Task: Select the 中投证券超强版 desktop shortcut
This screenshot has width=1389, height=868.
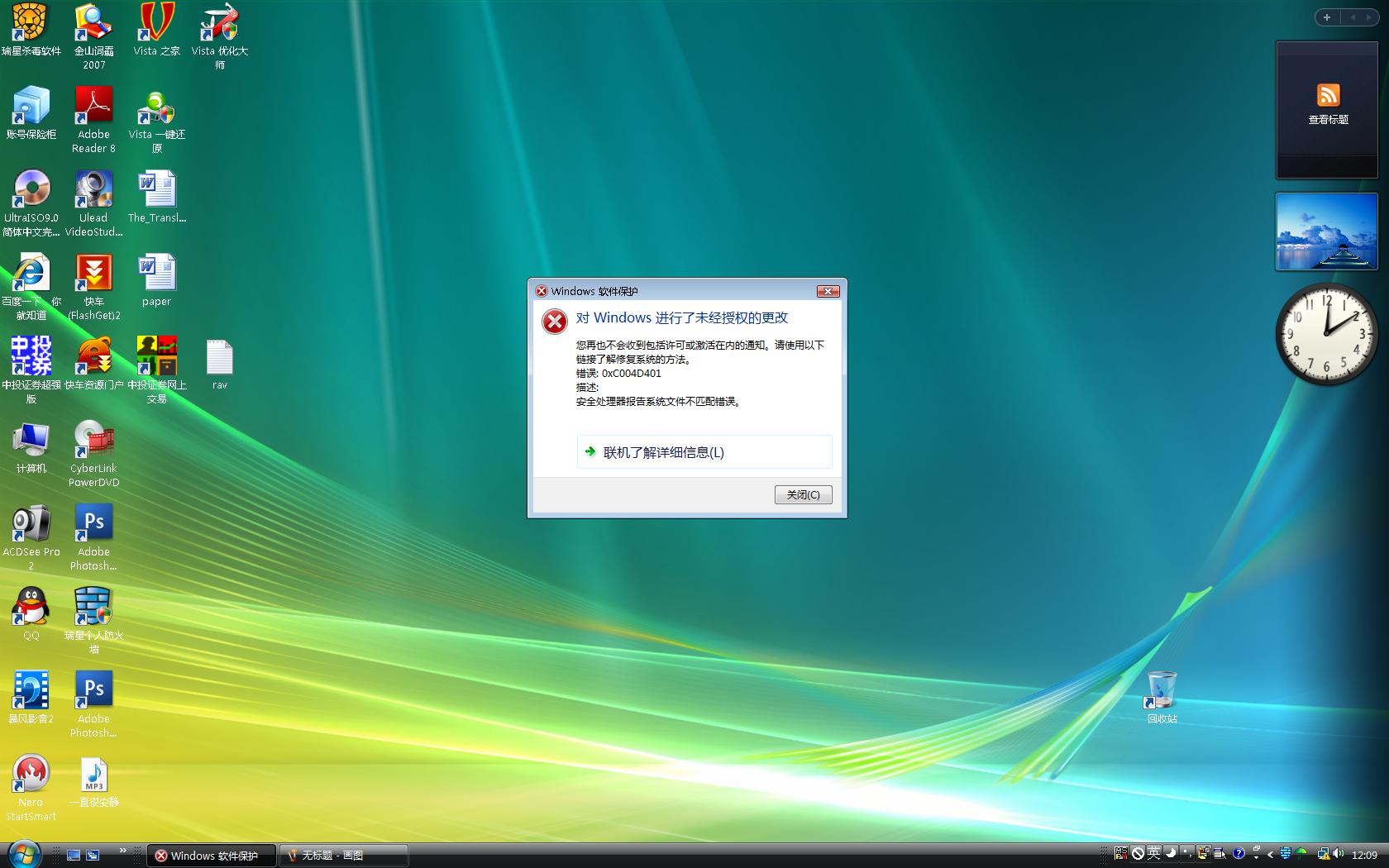Action: (x=31, y=371)
